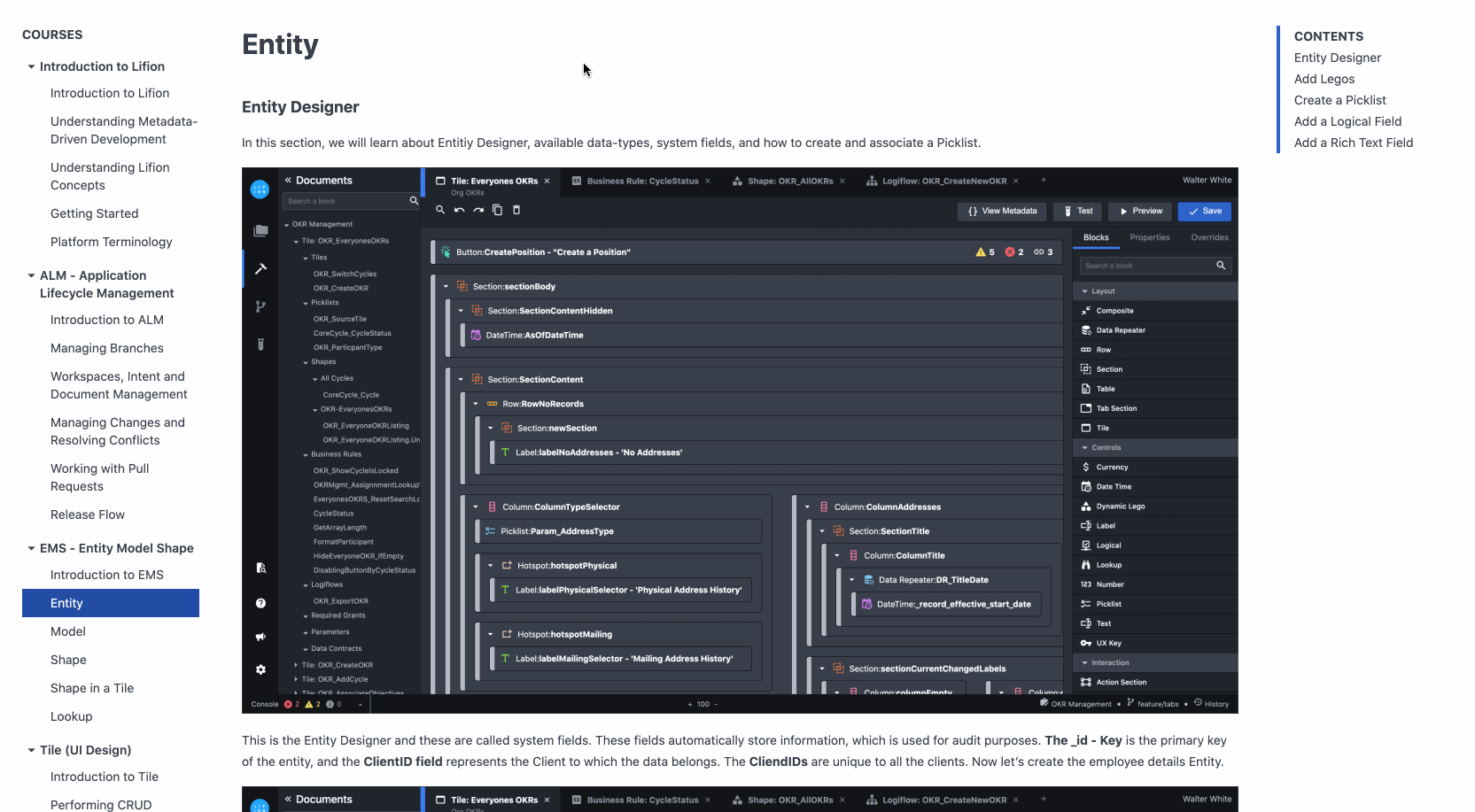Open the Model lesson

coord(68,631)
